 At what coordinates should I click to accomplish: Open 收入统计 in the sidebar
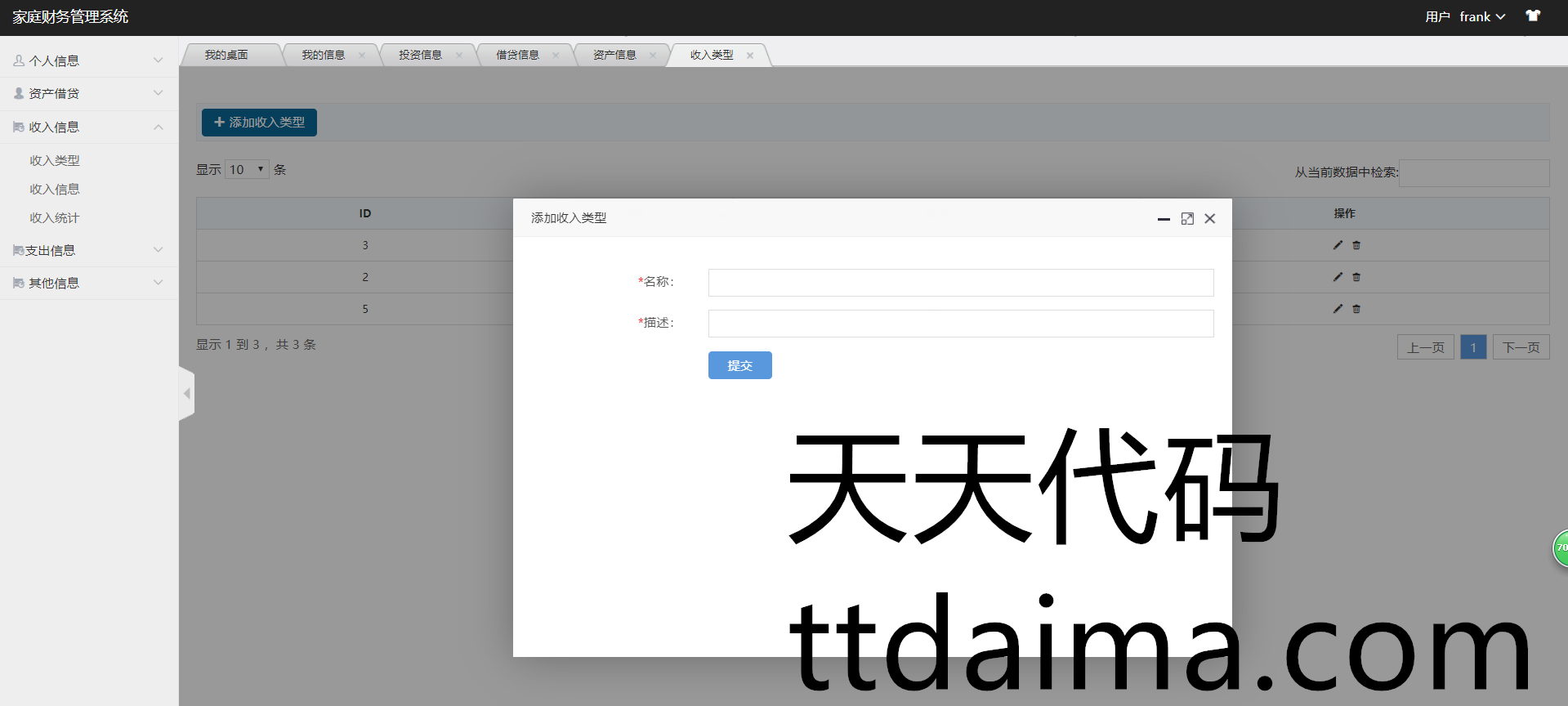tap(55, 217)
